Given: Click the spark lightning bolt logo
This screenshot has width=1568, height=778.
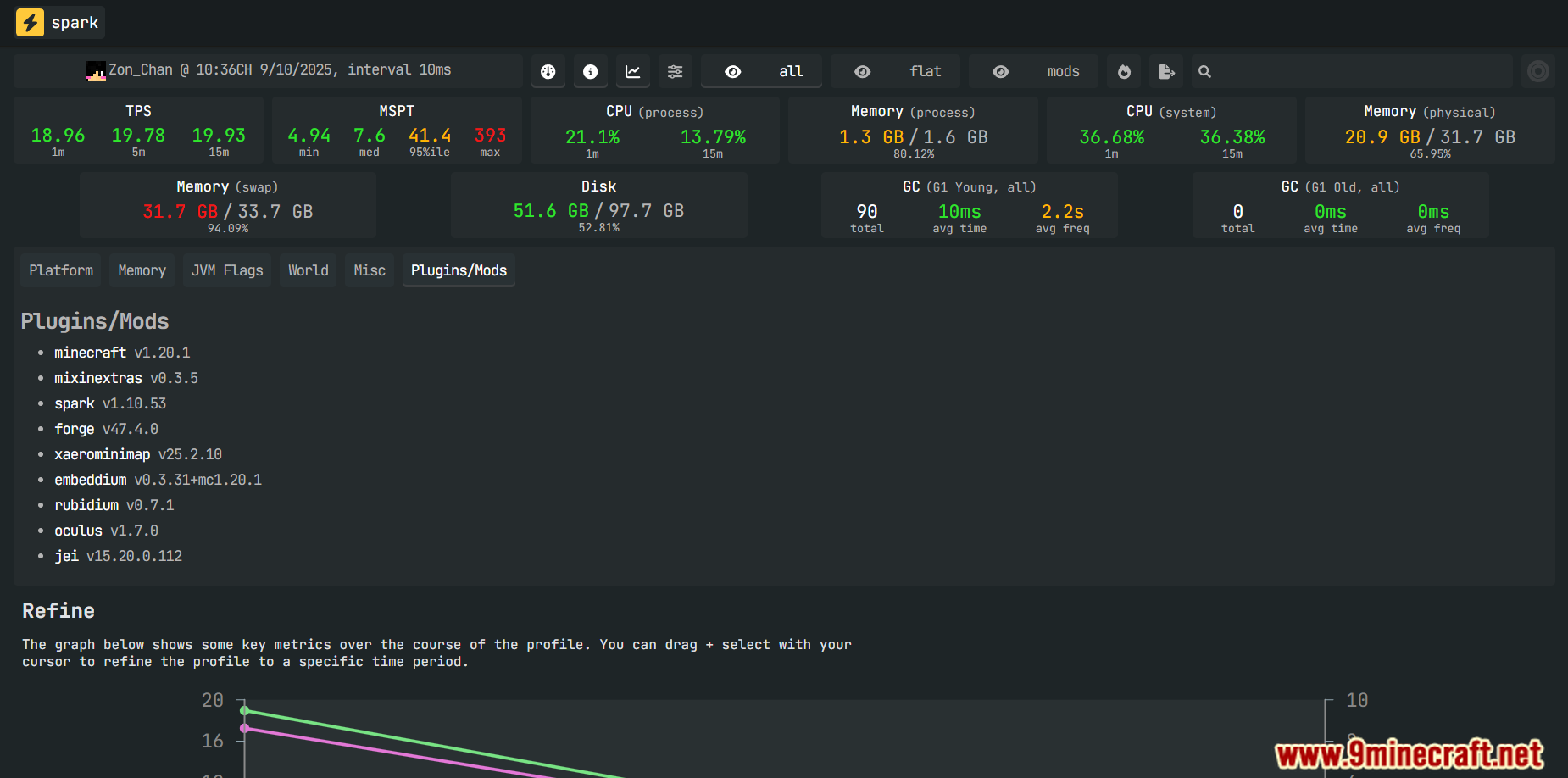Looking at the screenshot, I should click(x=31, y=23).
